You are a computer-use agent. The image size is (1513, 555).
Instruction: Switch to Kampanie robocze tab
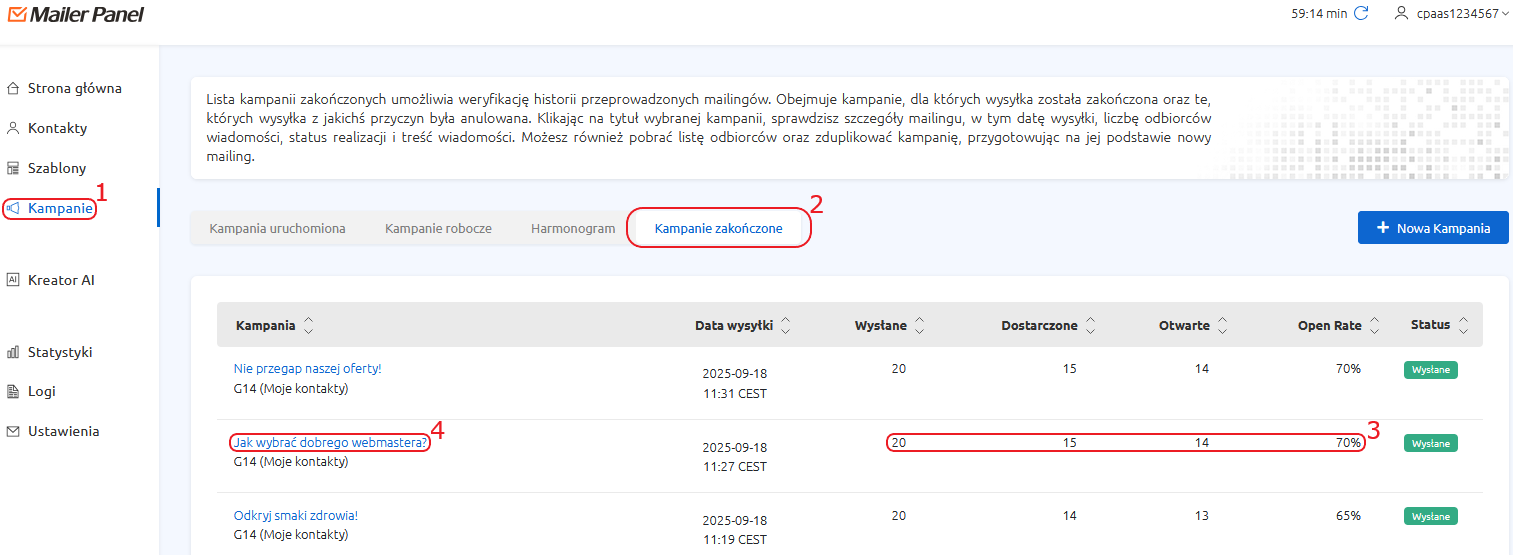[x=438, y=228]
